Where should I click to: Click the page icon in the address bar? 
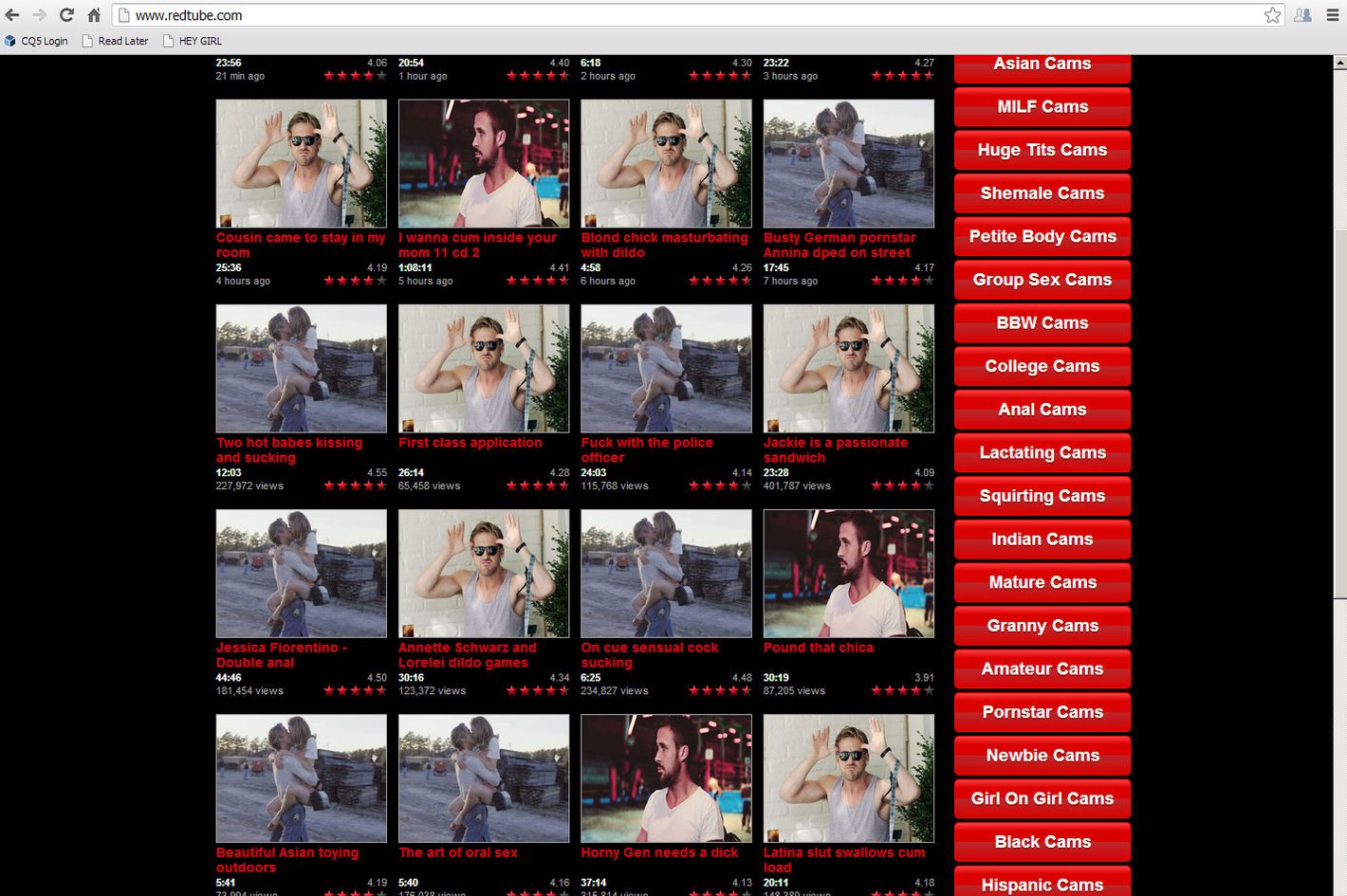click(123, 15)
